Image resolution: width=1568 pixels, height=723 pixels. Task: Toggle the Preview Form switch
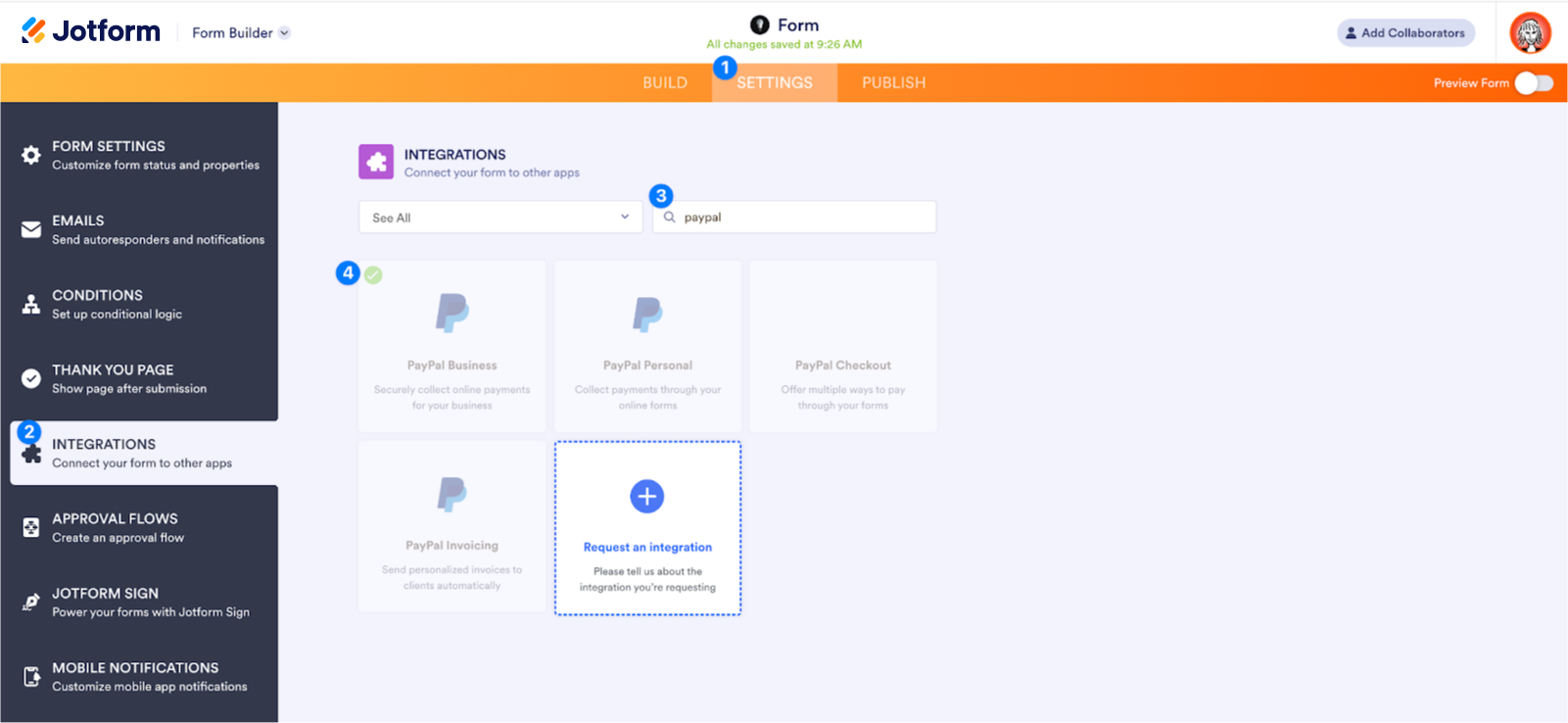point(1534,83)
